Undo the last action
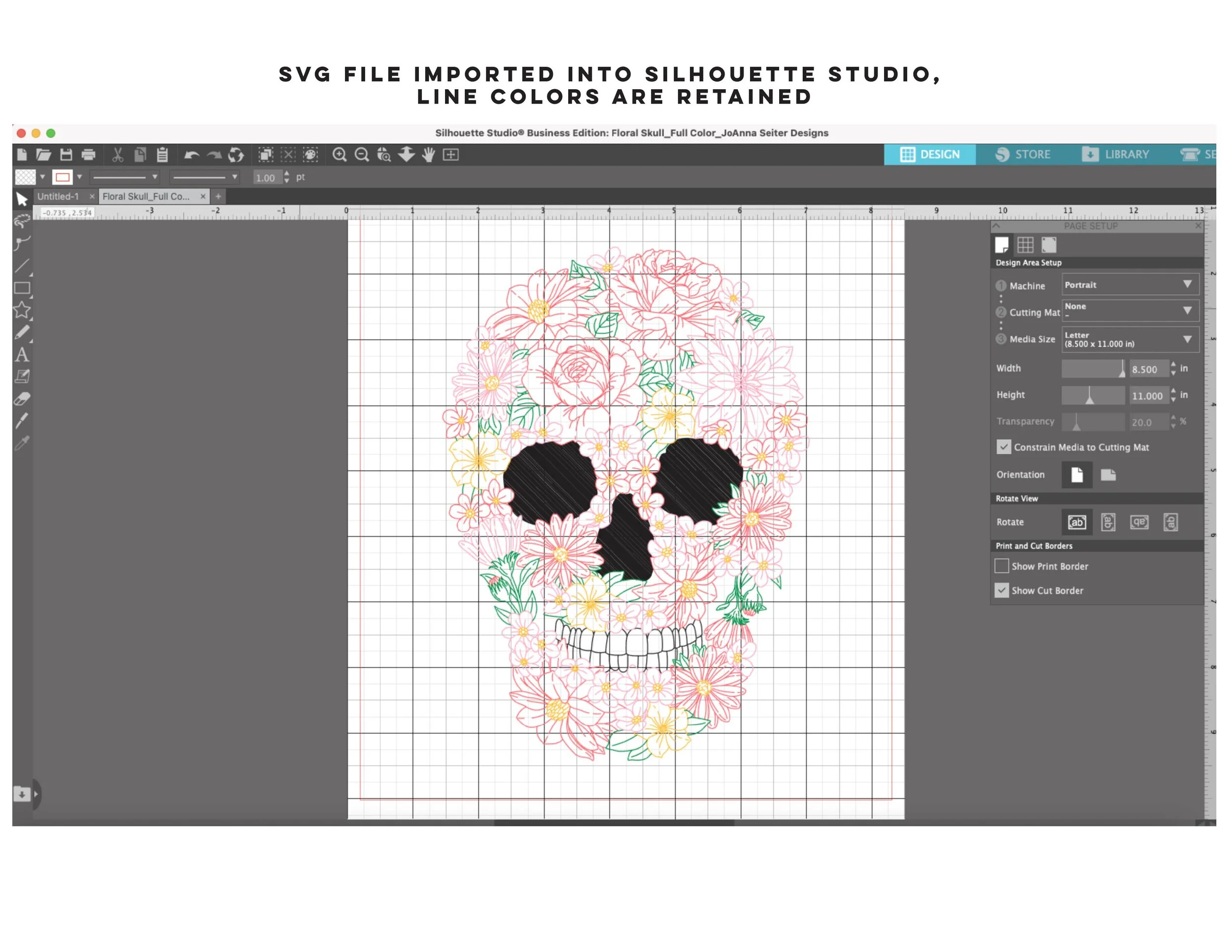 click(192, 155)
